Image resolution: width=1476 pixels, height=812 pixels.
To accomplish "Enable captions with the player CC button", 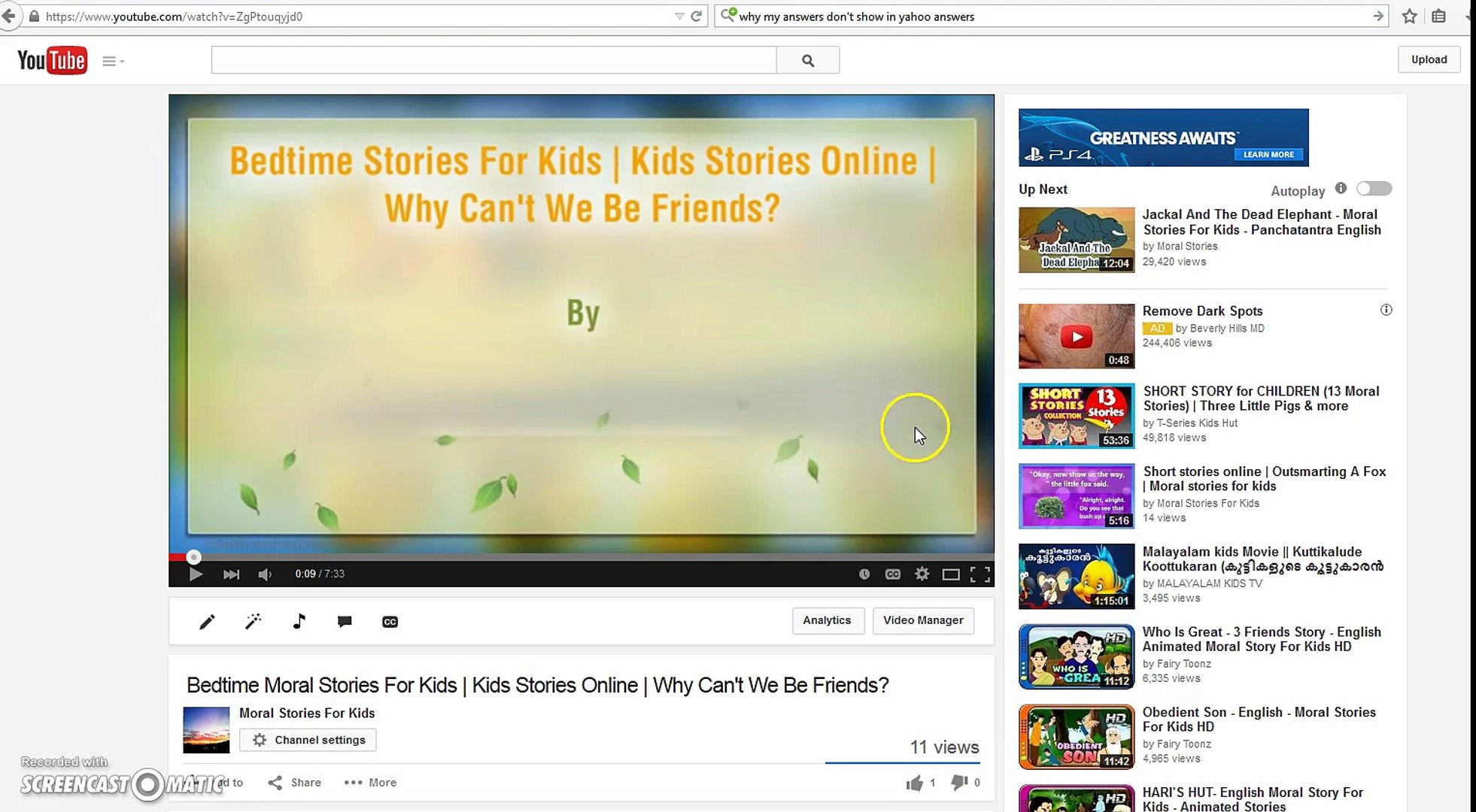I will coord(893,574).
